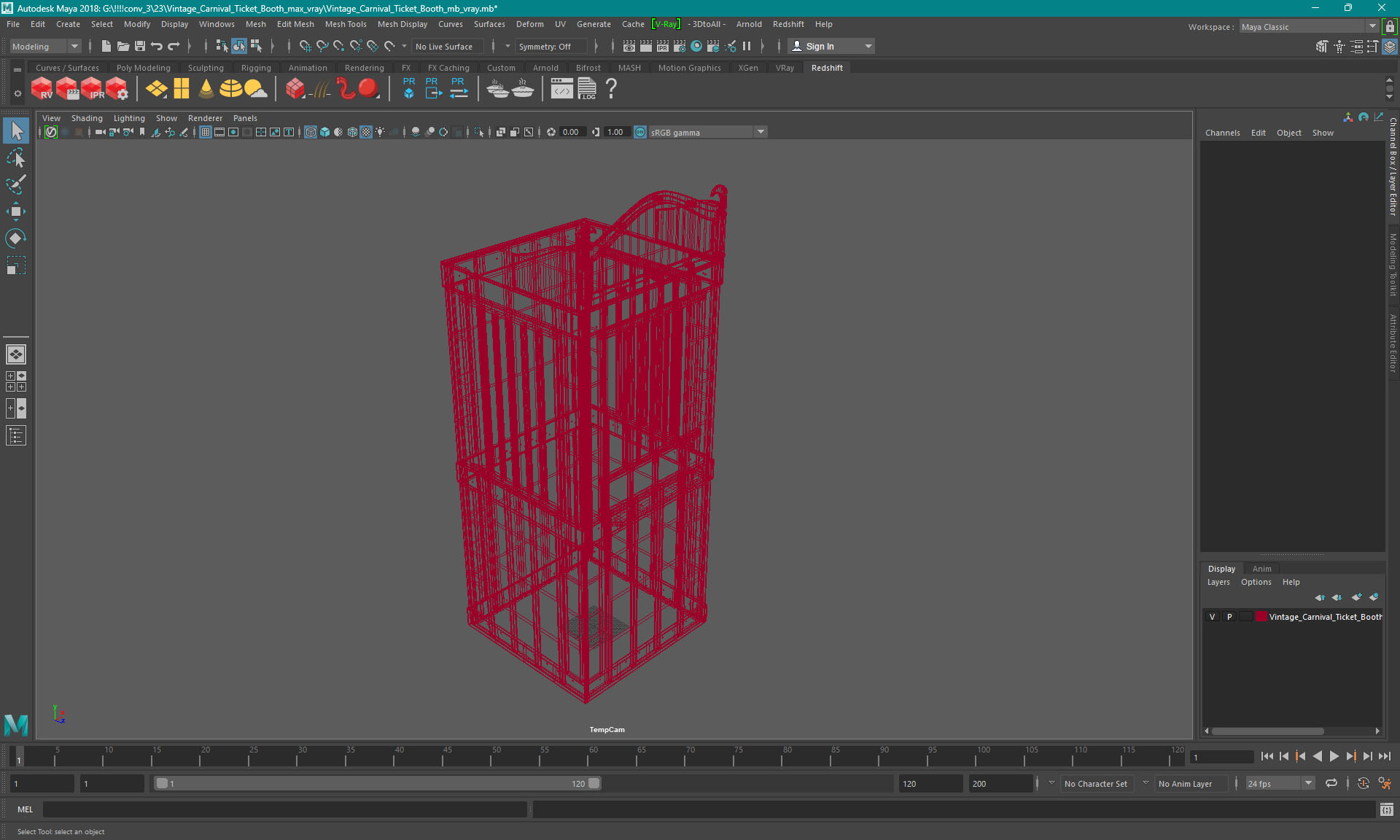The height and width of the screenshot is (840, 1400).
Task: Toggle visibility of Vintage_Carnival_Ticket_Booth layer
Action: coord(1213,617)
